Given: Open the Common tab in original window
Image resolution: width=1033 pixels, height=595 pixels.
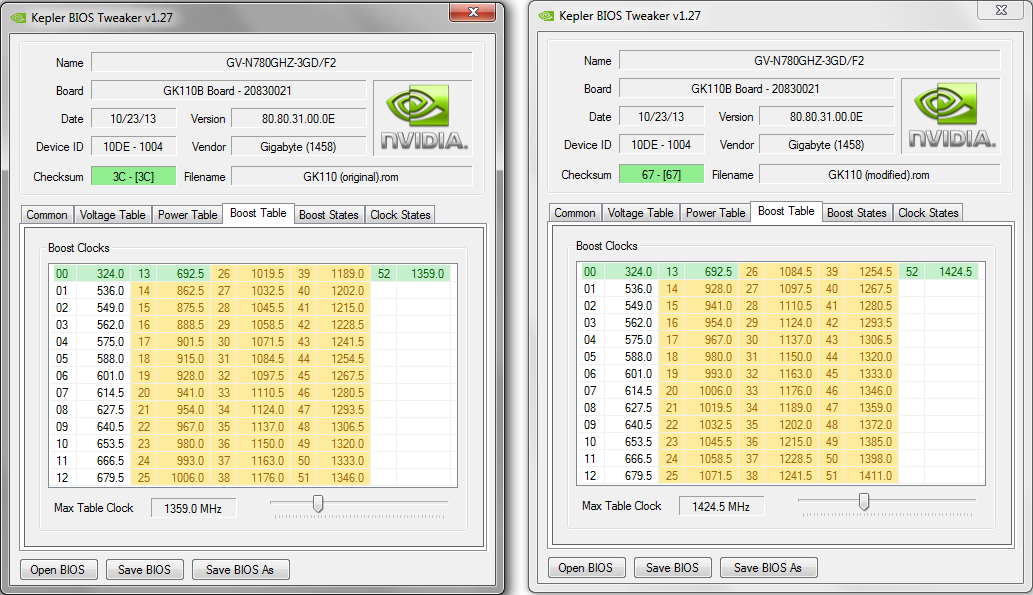Looking at the screenshot, I should [47, 215].
